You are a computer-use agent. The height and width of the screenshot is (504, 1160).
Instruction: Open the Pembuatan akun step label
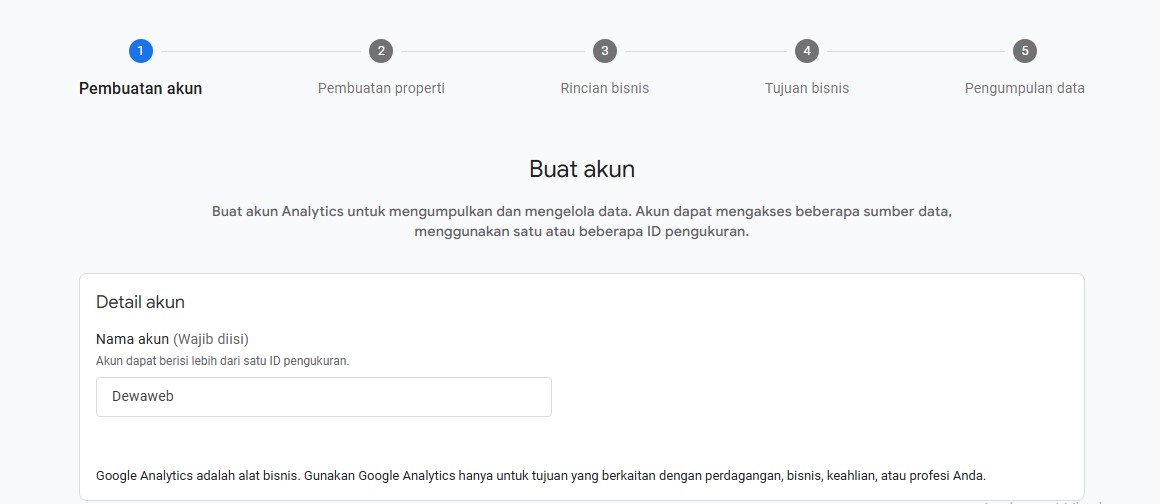coord(141,88)
